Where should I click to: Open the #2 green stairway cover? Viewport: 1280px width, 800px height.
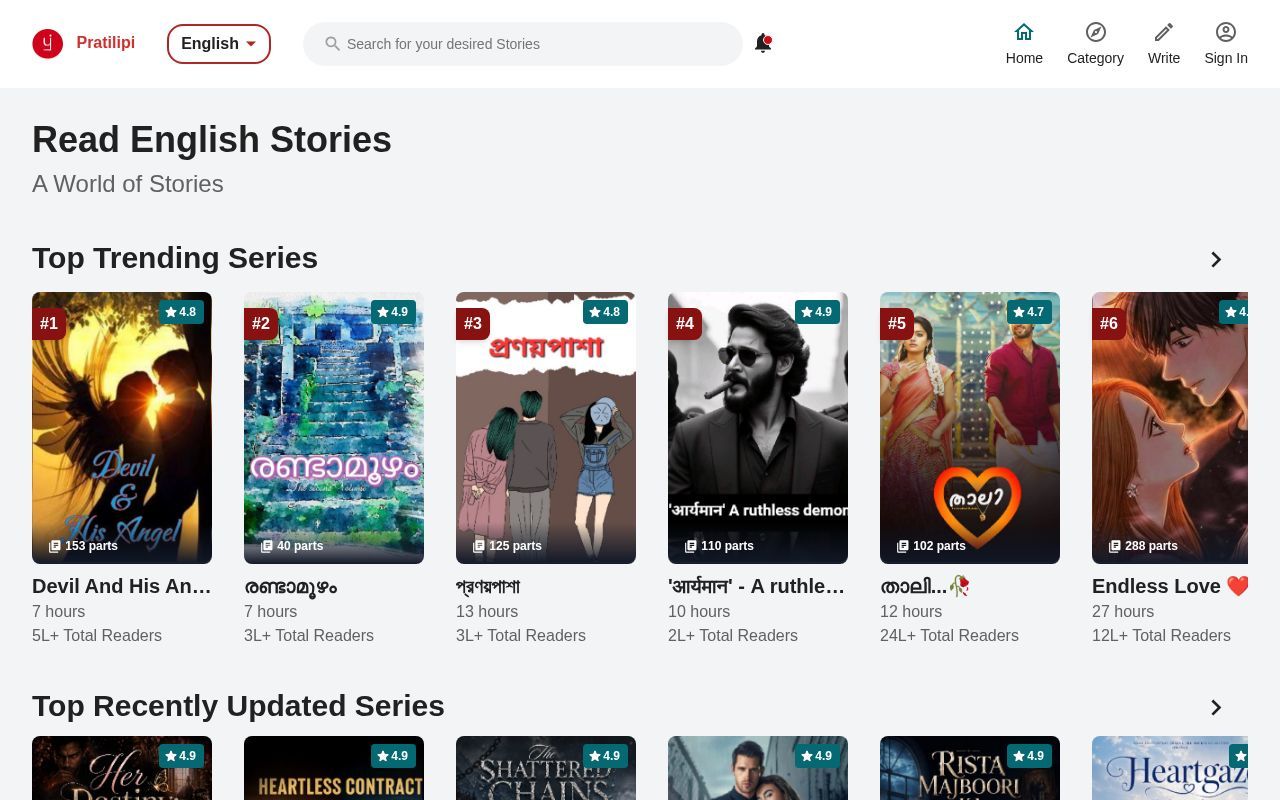click(334, 428)
